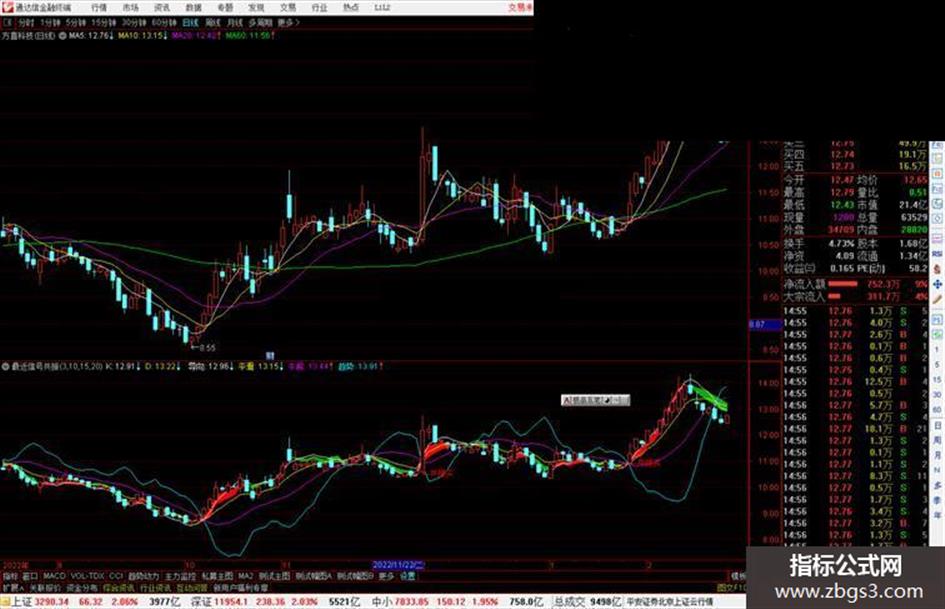Click the blue cross move icon in sidebar
The height and width of the screenshot is (609, 945).
[x=937, y=284]
